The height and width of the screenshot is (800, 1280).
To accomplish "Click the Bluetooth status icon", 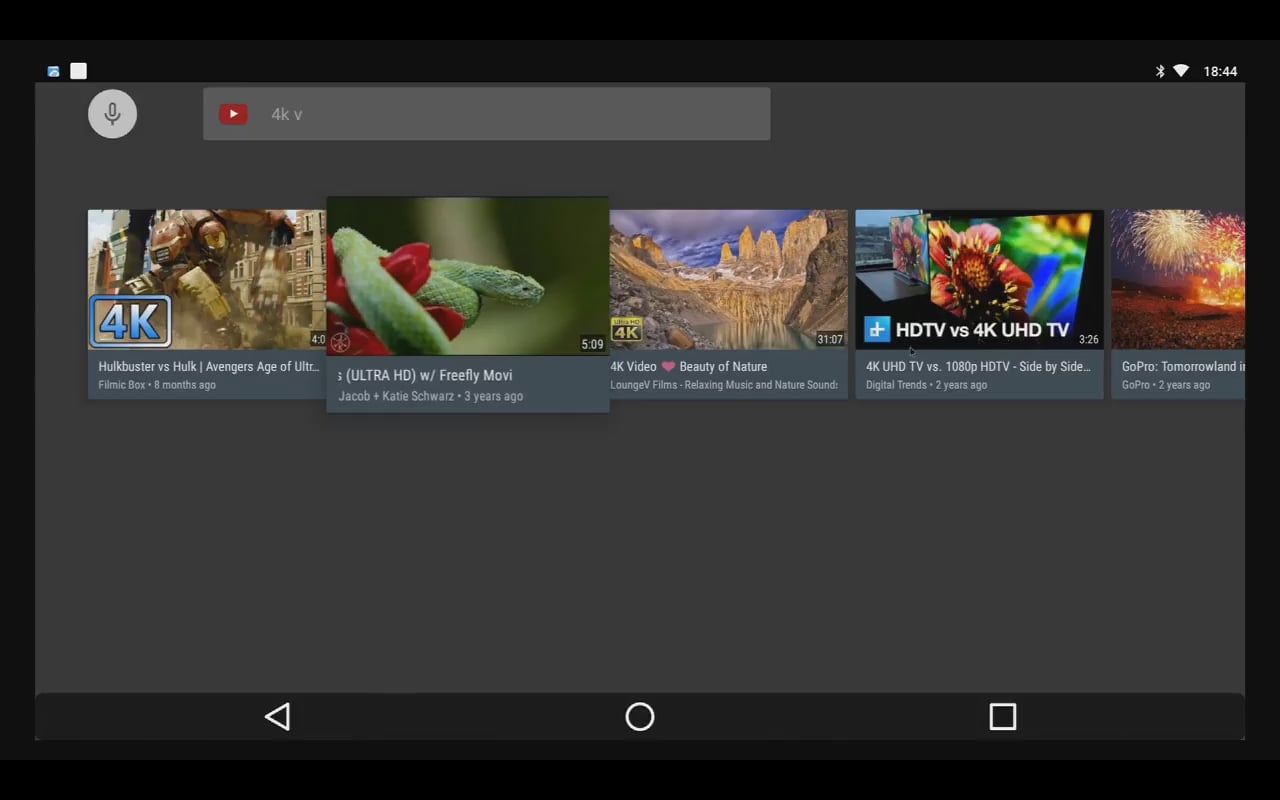I will click(1160, 71).
